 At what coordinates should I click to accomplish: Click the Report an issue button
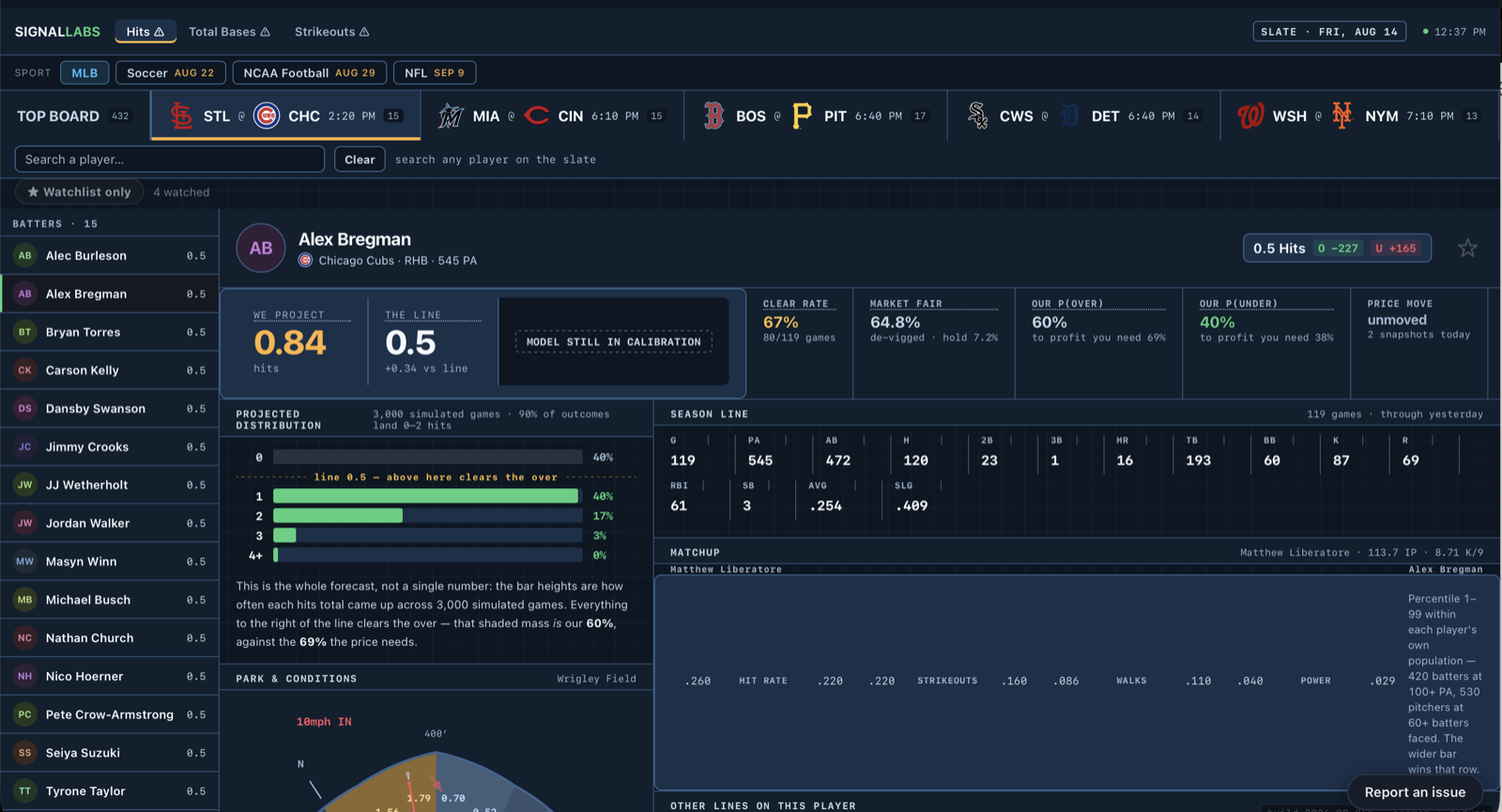(x=1415, y=792)
